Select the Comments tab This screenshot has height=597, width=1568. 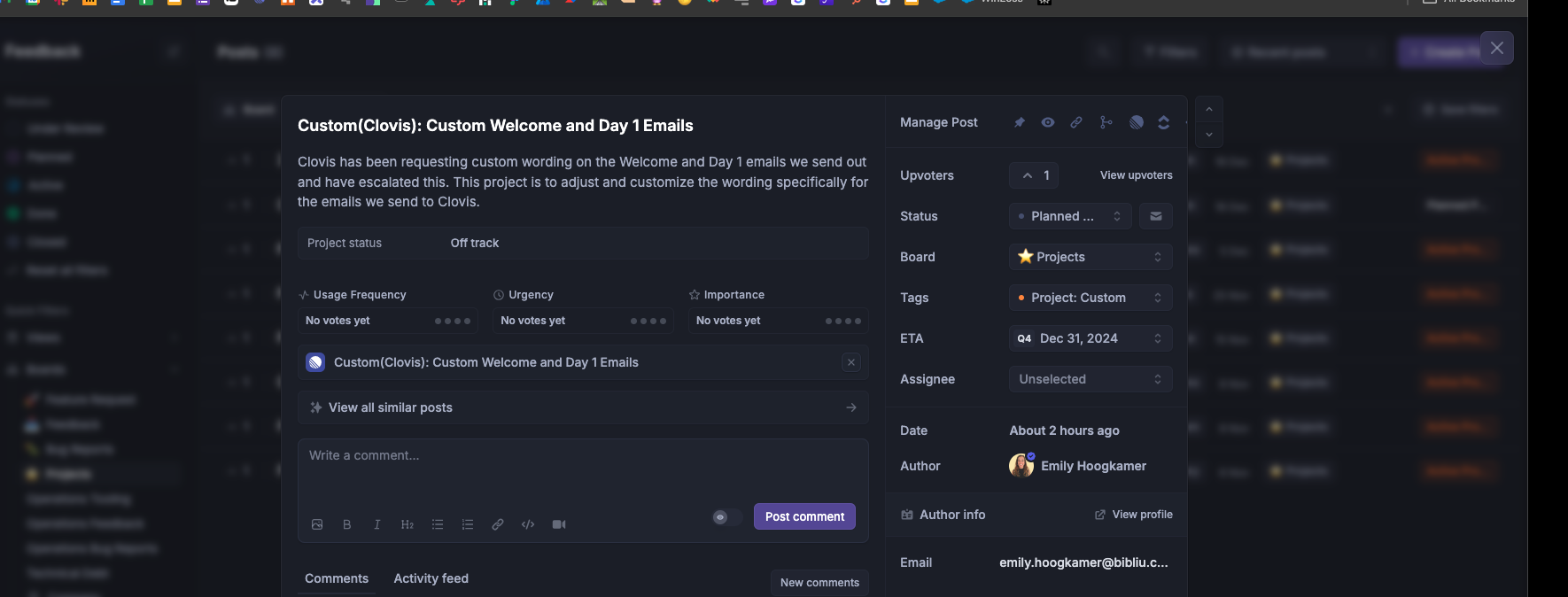pos(337,578)
